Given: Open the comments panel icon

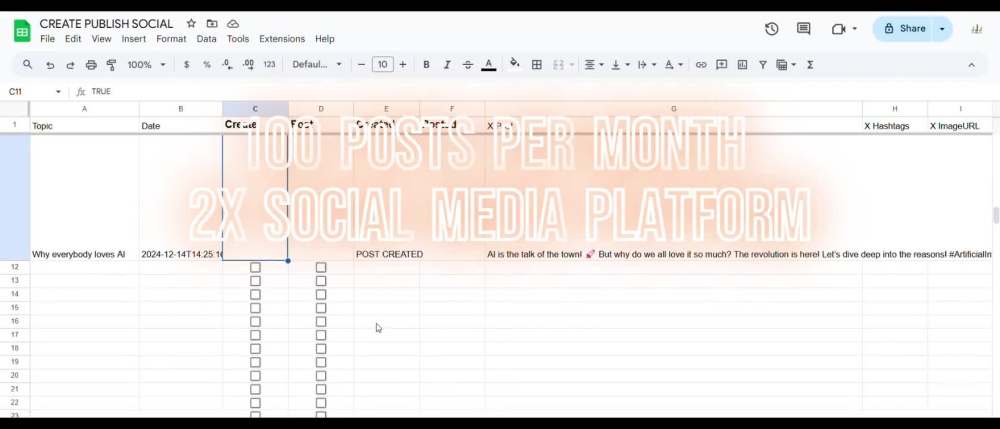Looking at the screenshot, I should click(804, 29).
